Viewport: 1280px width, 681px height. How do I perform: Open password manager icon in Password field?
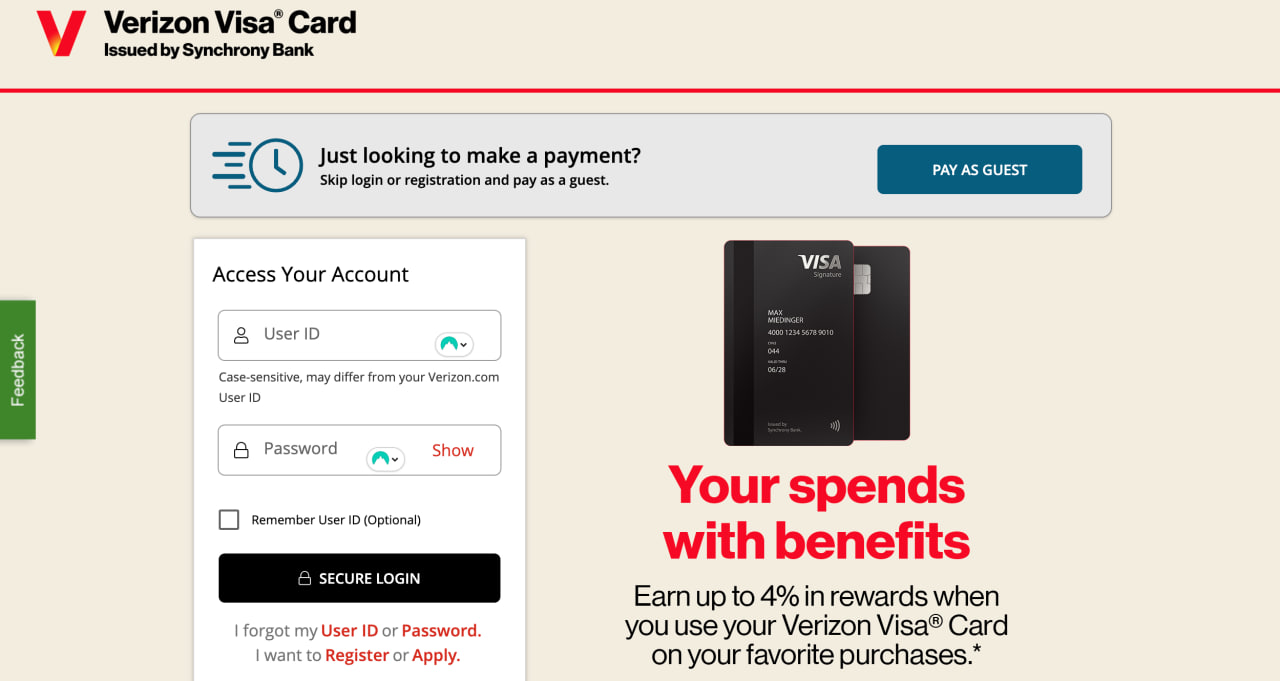(385, 459)
